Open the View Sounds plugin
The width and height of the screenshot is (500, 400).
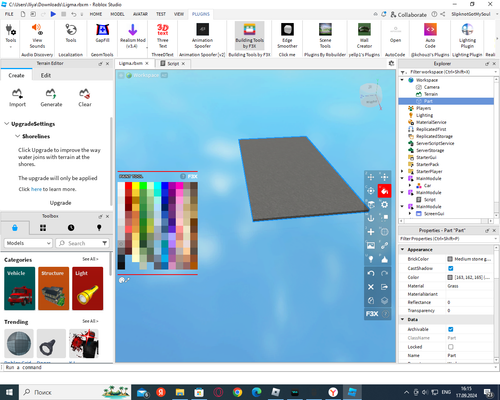click(37, 36)
